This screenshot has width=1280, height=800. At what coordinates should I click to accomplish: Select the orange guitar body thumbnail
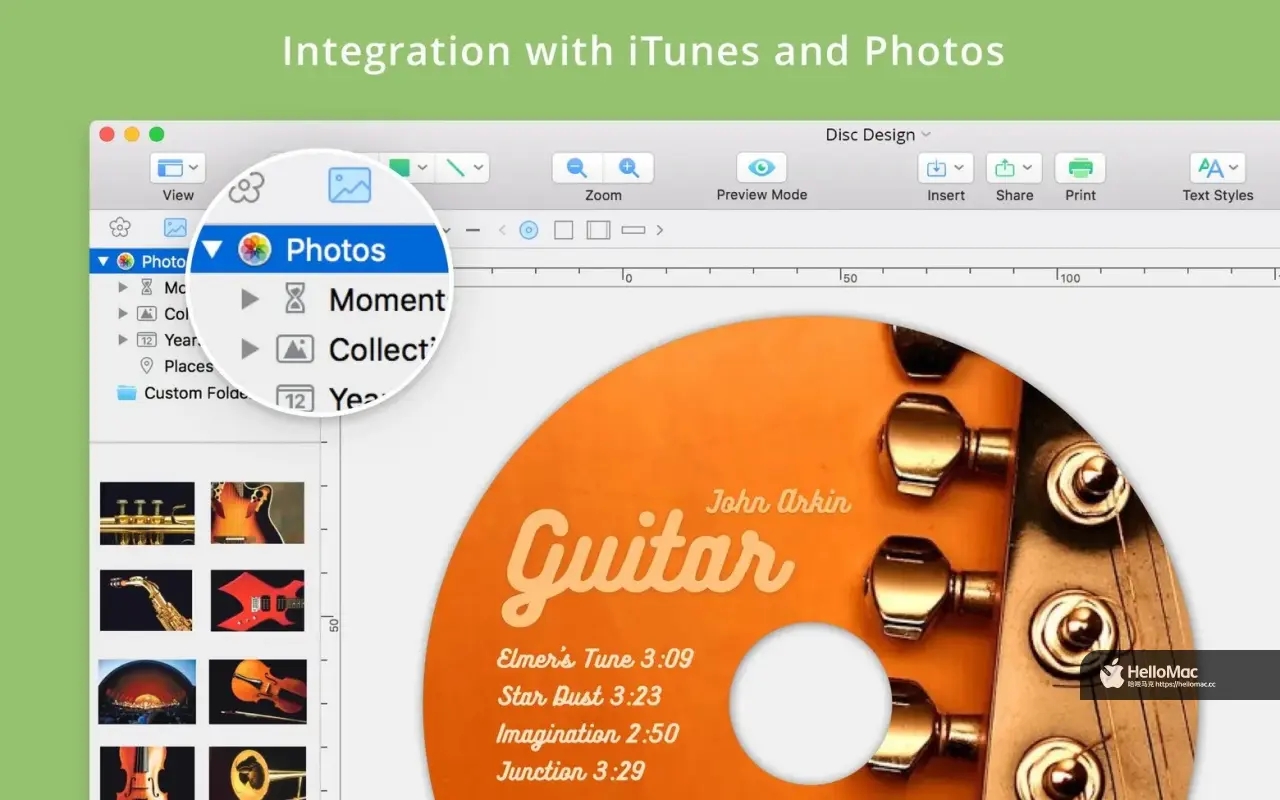pyautogui.click(x=257, y=513)
